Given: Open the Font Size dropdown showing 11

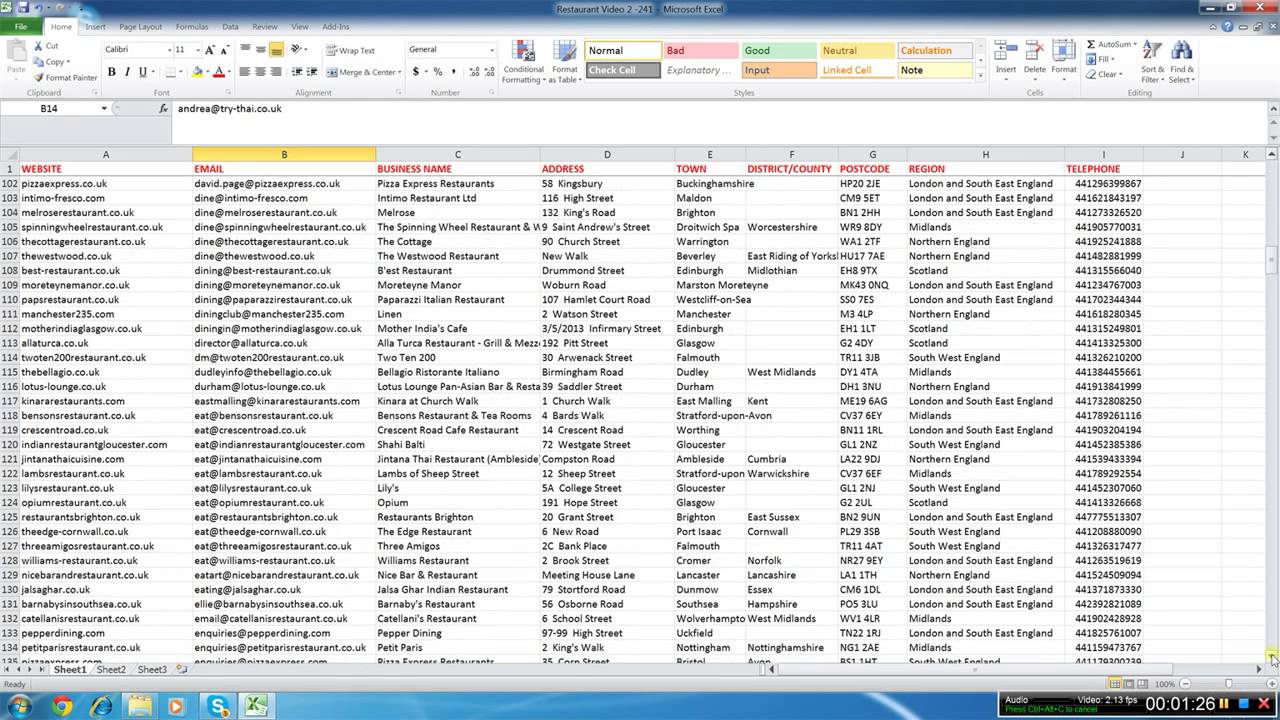Looking at the screenshot, I should click(x=197, y=50).
